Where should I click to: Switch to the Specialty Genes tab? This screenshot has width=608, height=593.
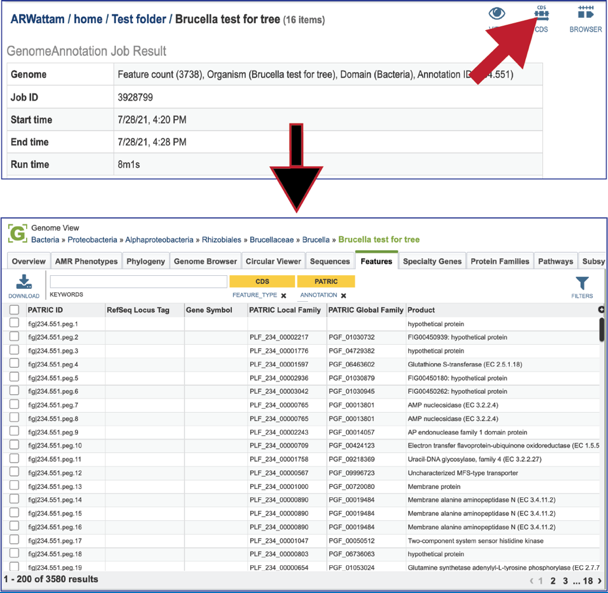click(432, 261)
